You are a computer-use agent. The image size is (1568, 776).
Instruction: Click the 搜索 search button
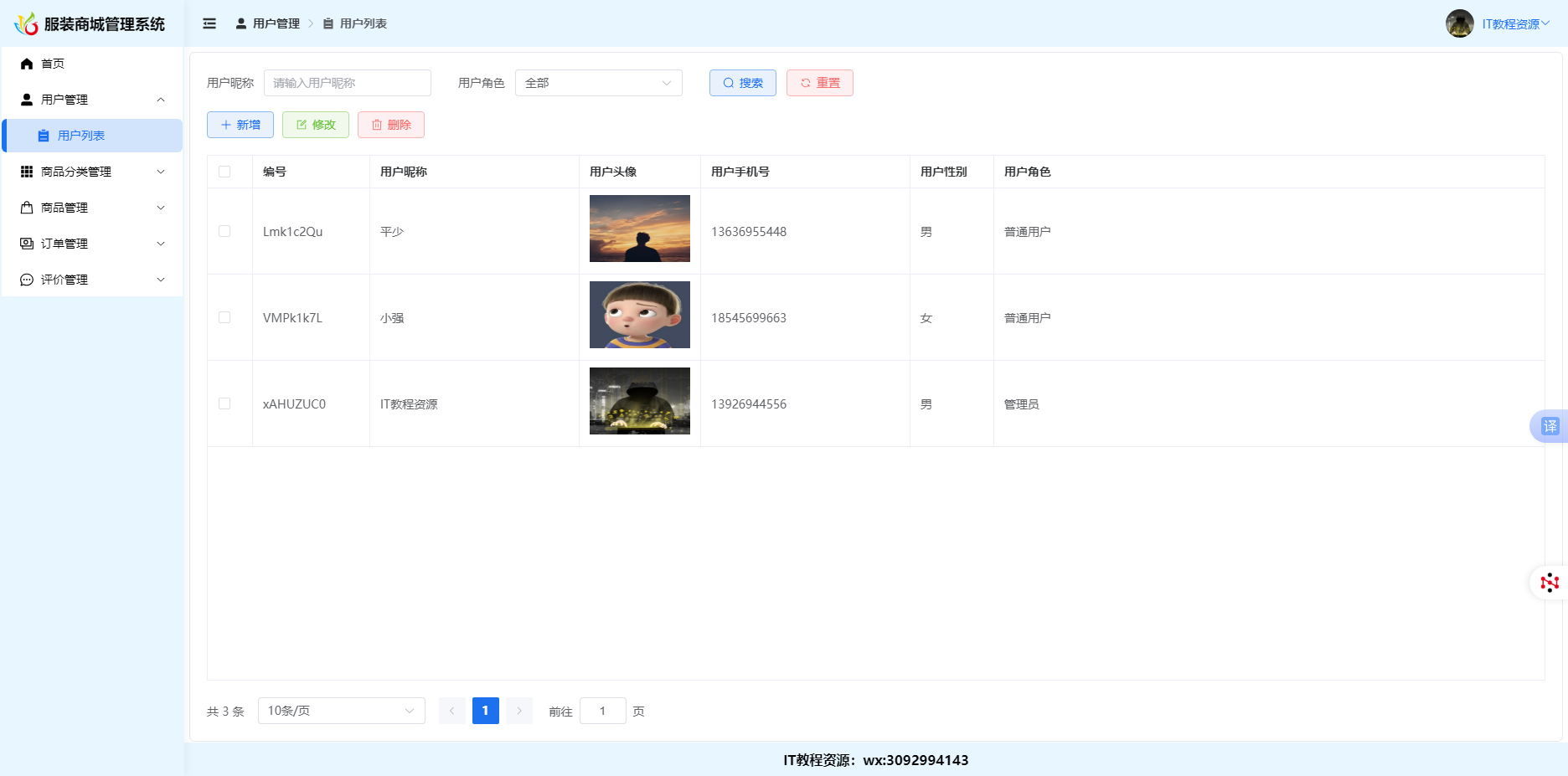click(x=743, y=83)
